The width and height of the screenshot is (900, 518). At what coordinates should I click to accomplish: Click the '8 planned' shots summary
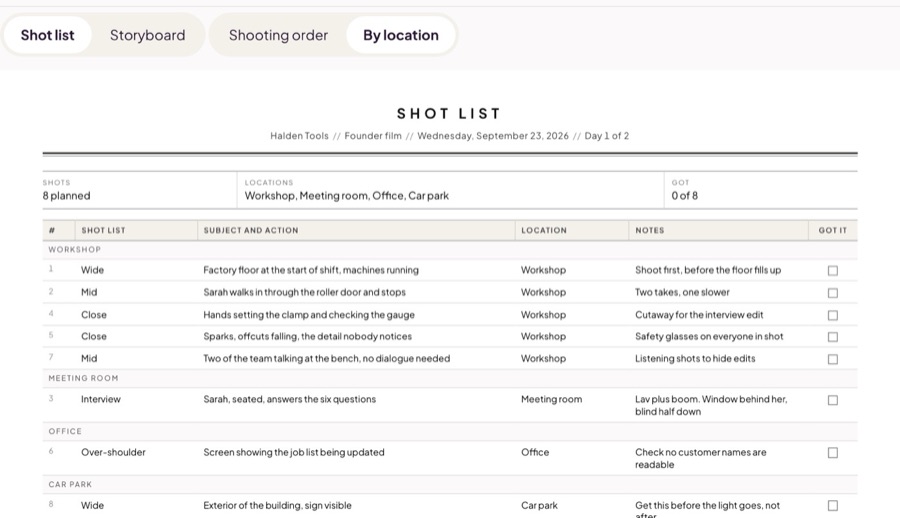tap(67, 196)
